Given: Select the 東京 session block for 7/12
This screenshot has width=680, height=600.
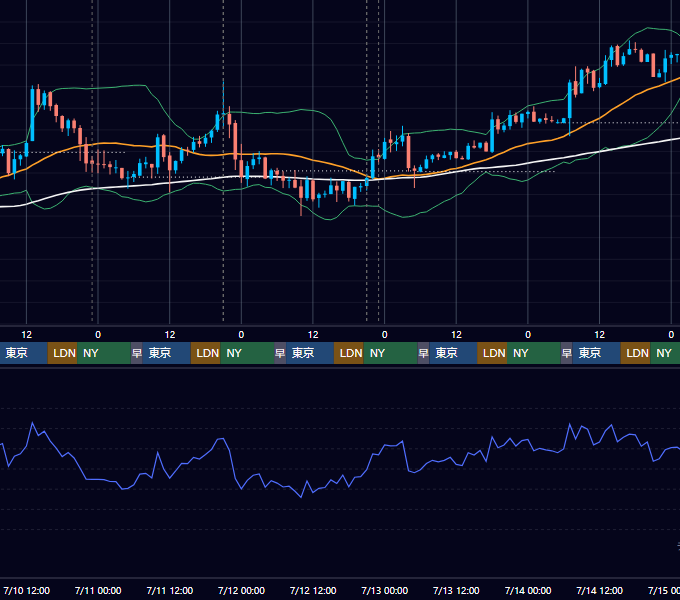Looking at the screenshot, I should (310, 353).
